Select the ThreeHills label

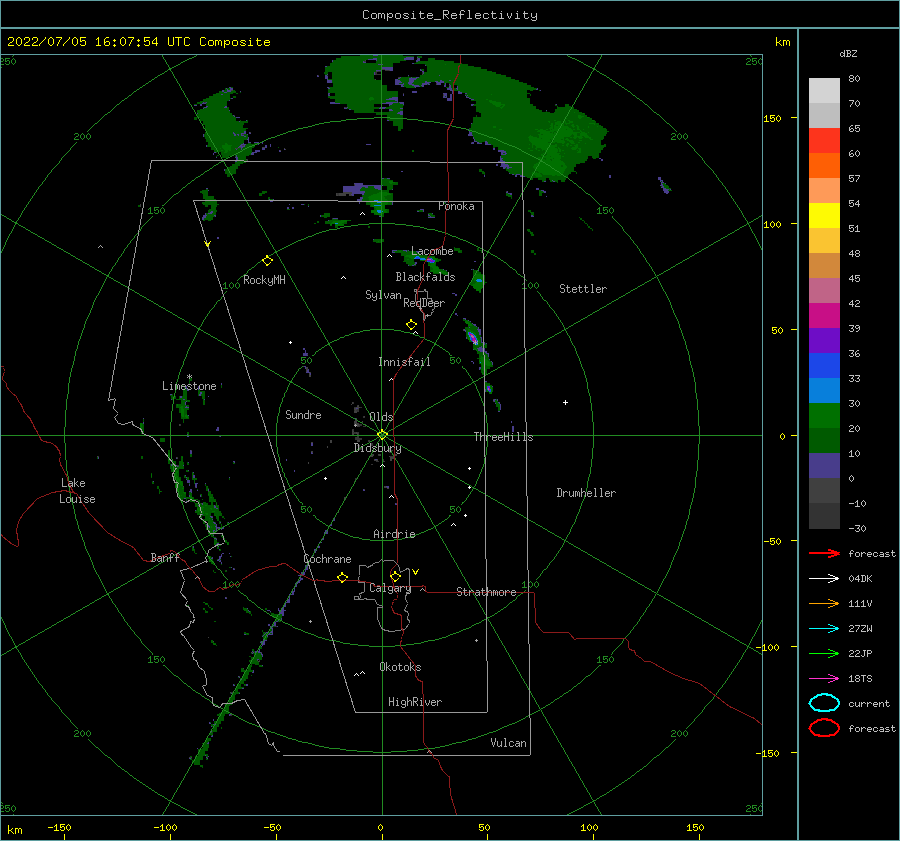(x=503, y=437)
